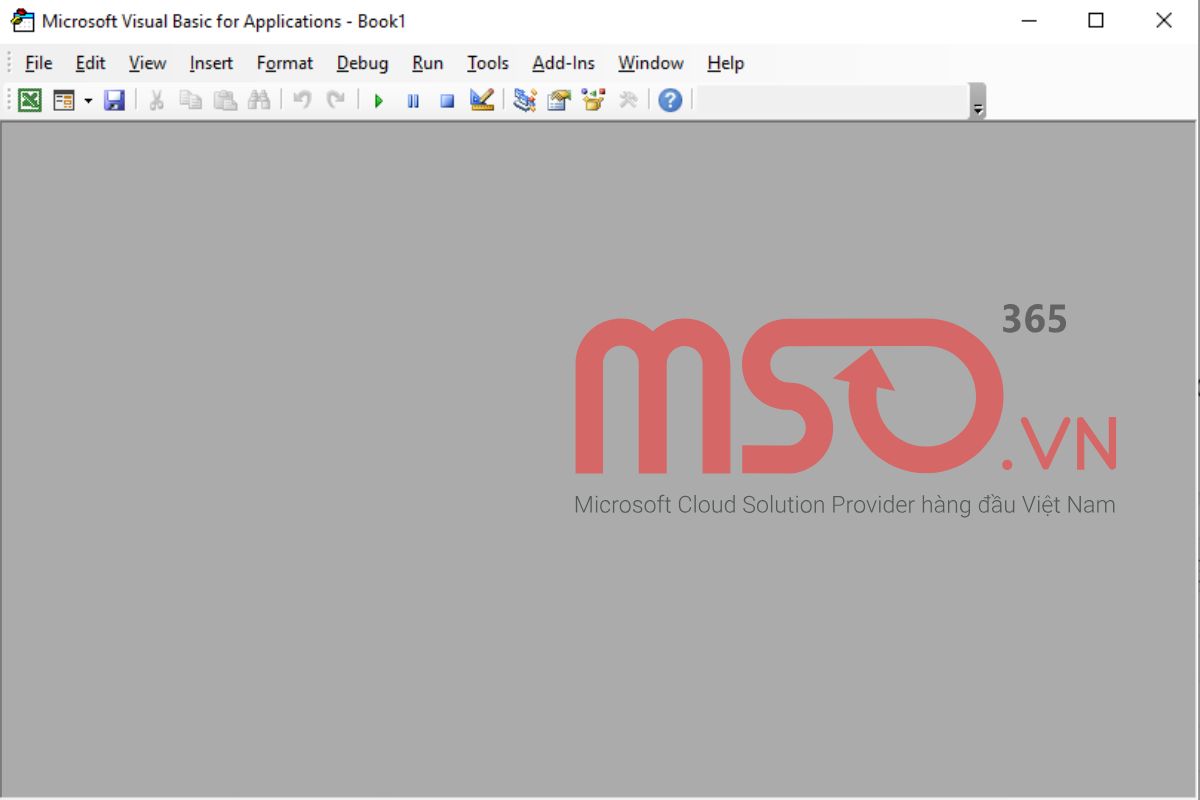Open the Help menu
Screen dimensions: 1200x800
[725, 63]
